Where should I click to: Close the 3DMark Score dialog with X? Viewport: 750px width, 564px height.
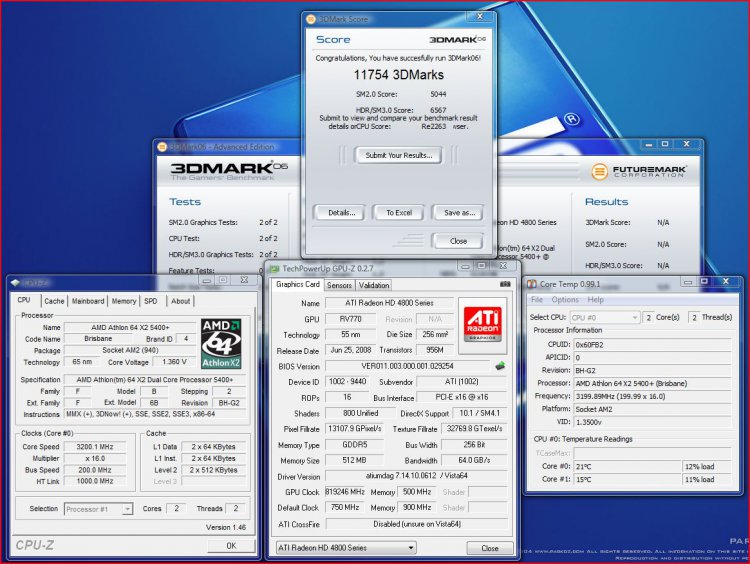tap(480, 17)
